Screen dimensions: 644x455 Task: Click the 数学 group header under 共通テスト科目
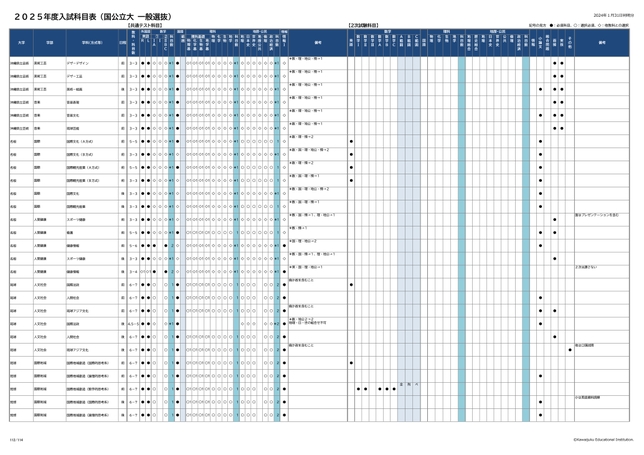(x=162, y=31)
